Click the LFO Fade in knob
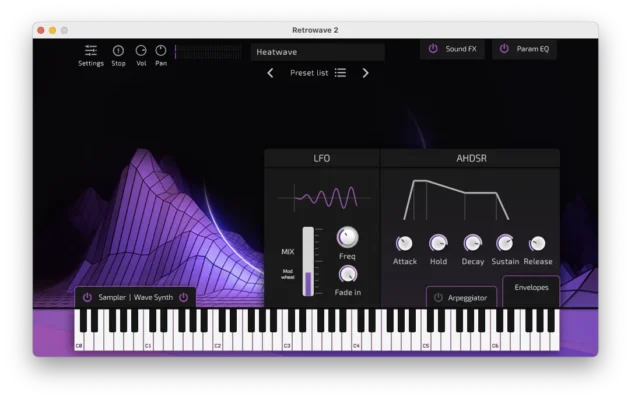Image resolution: width=631 pixels, height=400 pixels. (347, 274)
